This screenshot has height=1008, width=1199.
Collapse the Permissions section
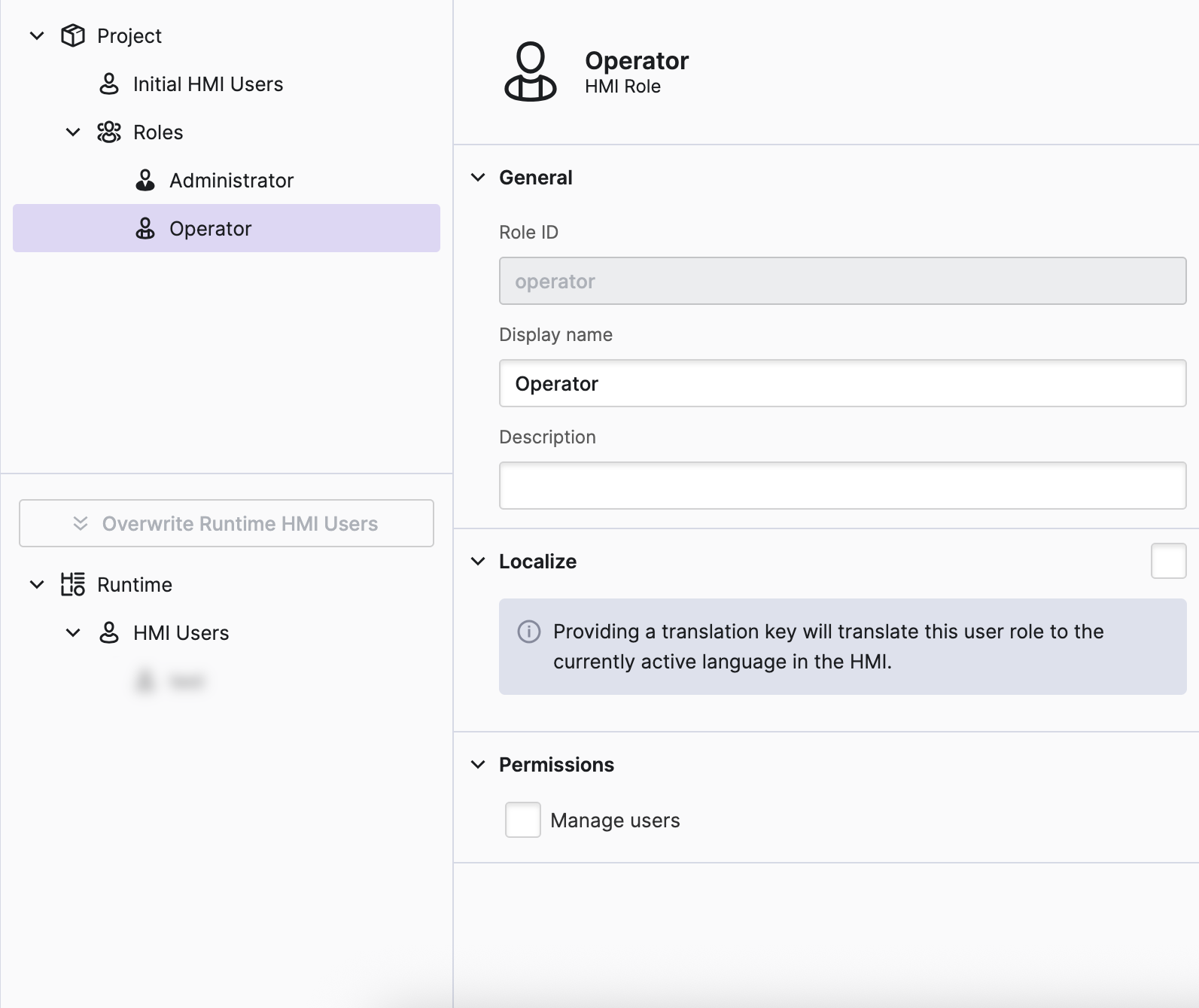(478, 765)
